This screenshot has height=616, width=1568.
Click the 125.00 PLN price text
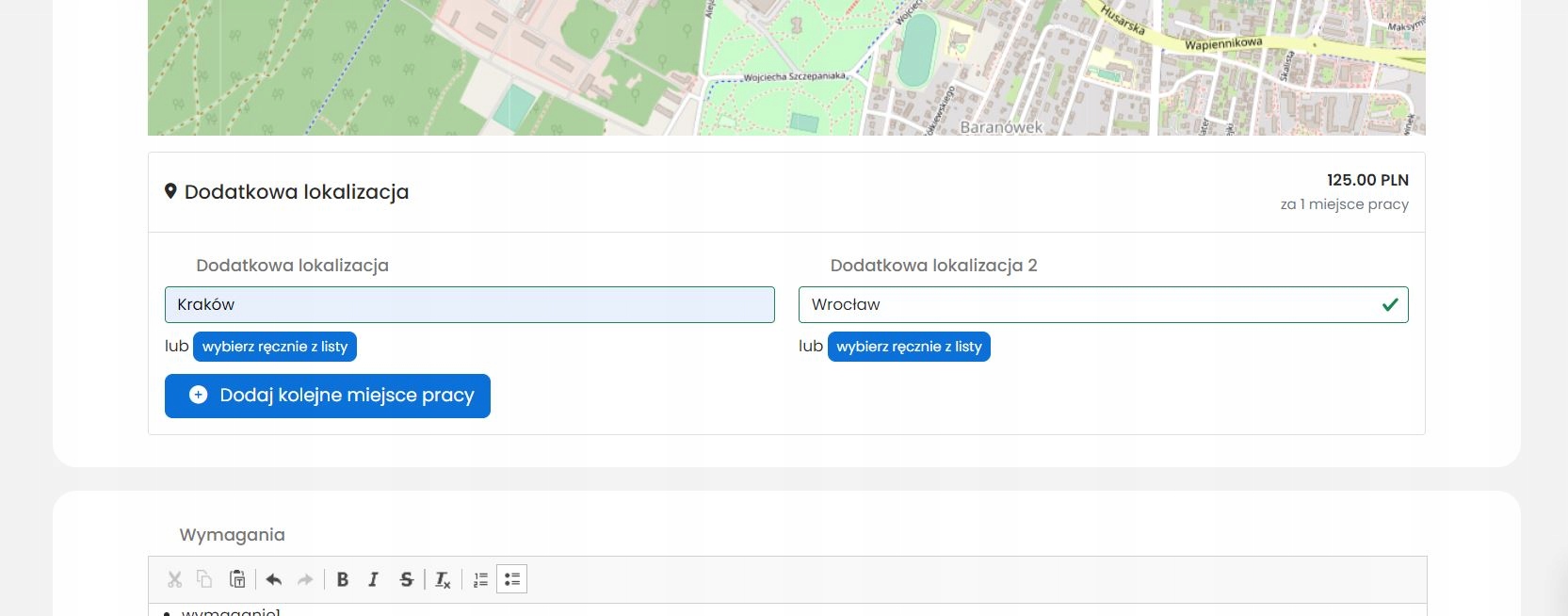click(1367, 180)
